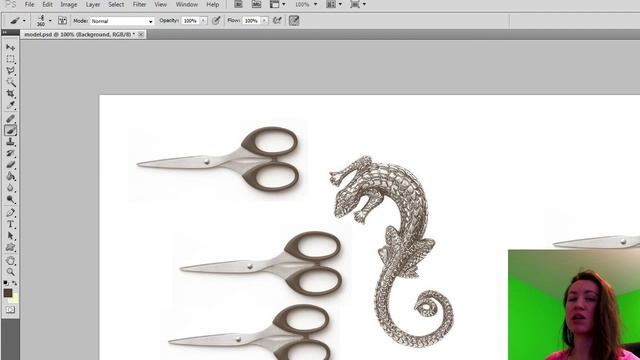Open the Layer menu
640x360 pixels.
coord(93,4)
